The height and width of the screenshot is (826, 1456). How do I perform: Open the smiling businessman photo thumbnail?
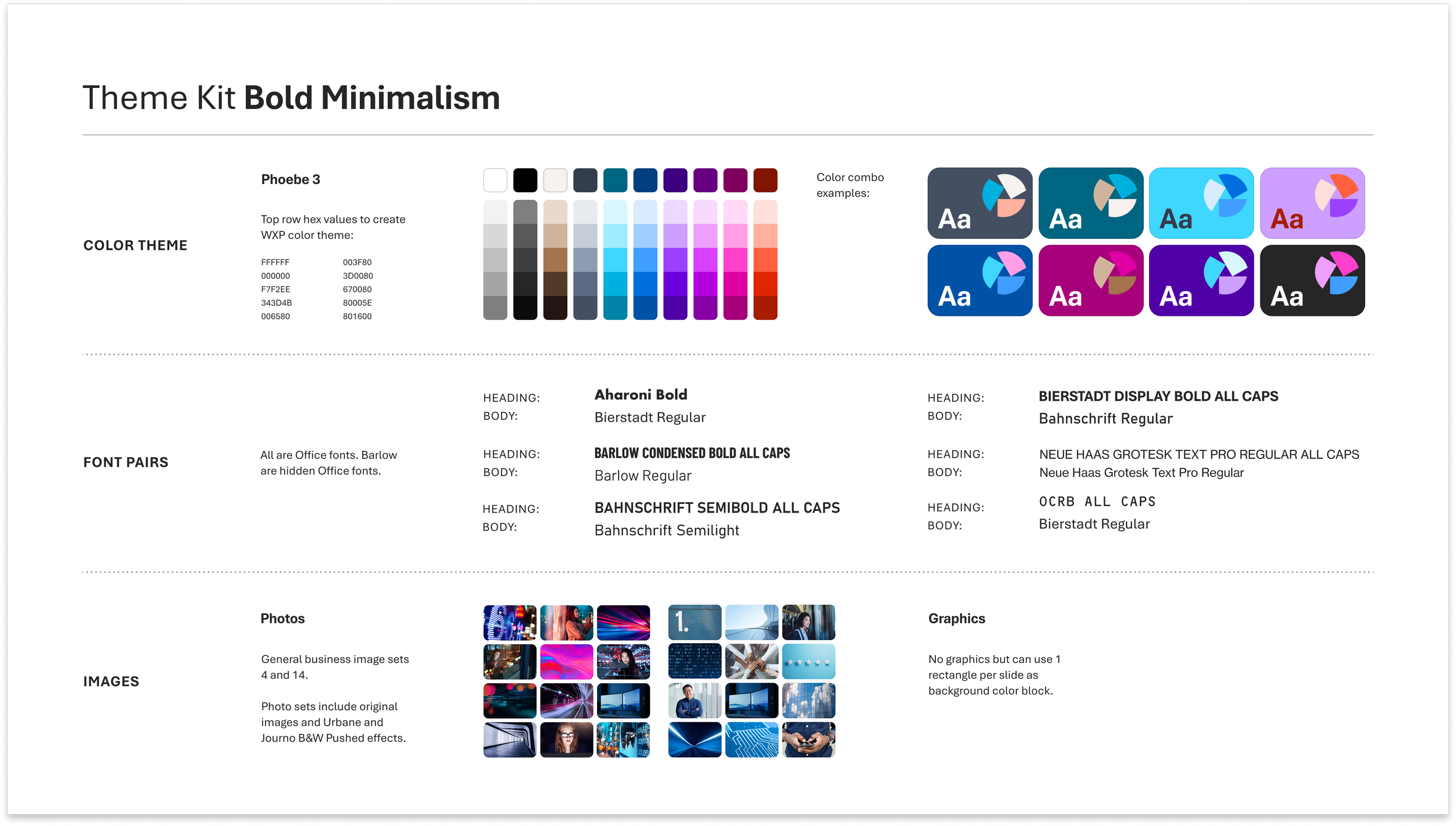(694, 700)
